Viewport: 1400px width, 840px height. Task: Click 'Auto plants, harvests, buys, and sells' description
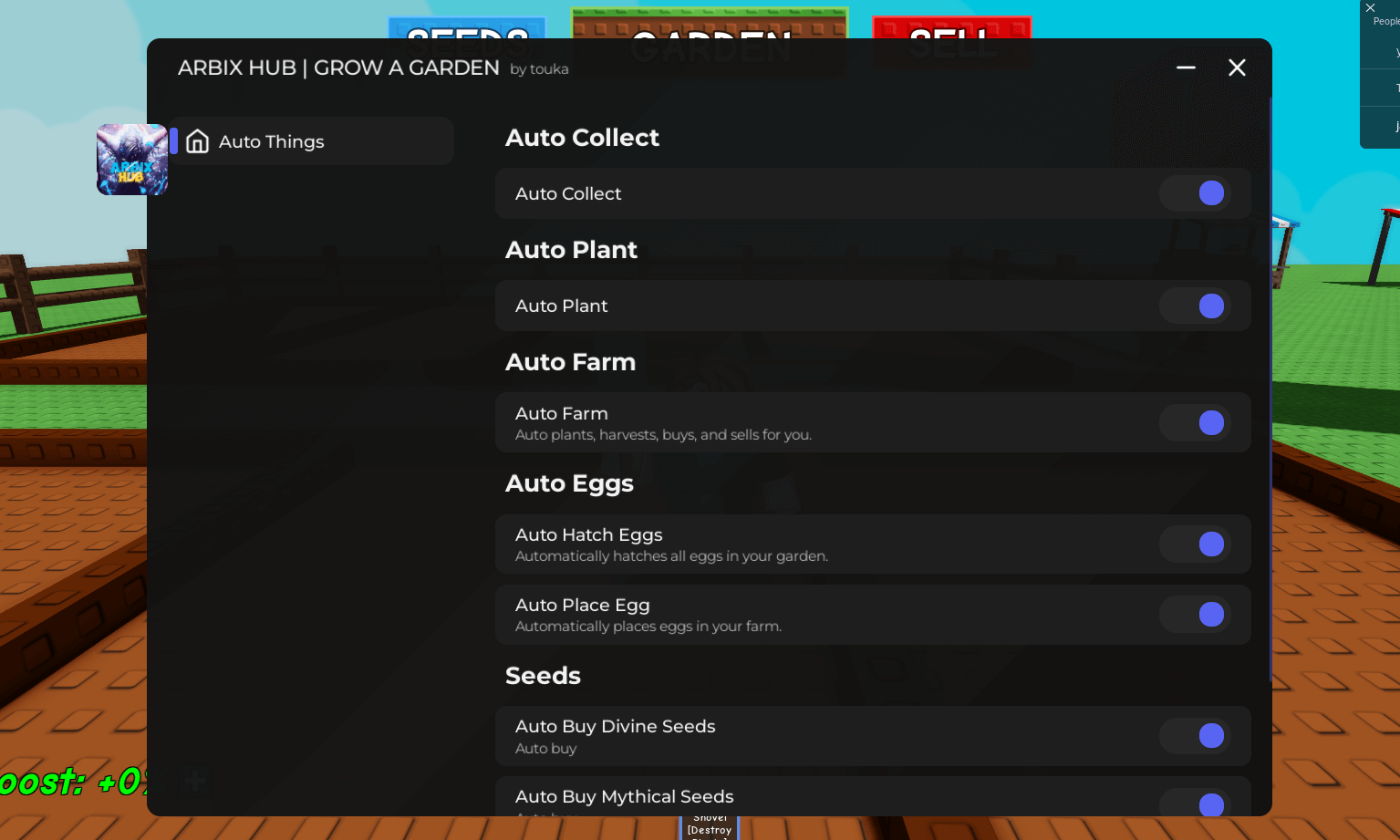pyautogui.click(x=663, y=435)
